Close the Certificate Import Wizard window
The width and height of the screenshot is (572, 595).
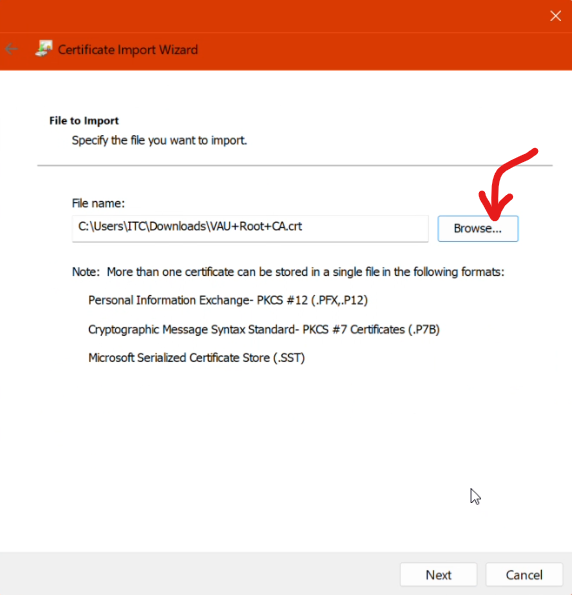[x=555, y=16]
